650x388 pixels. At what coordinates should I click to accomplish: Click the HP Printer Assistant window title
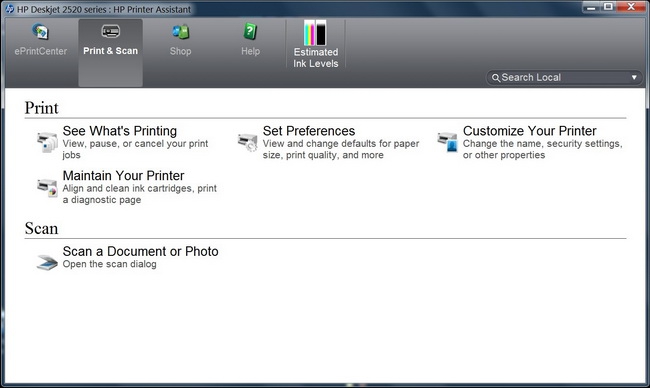104,9
